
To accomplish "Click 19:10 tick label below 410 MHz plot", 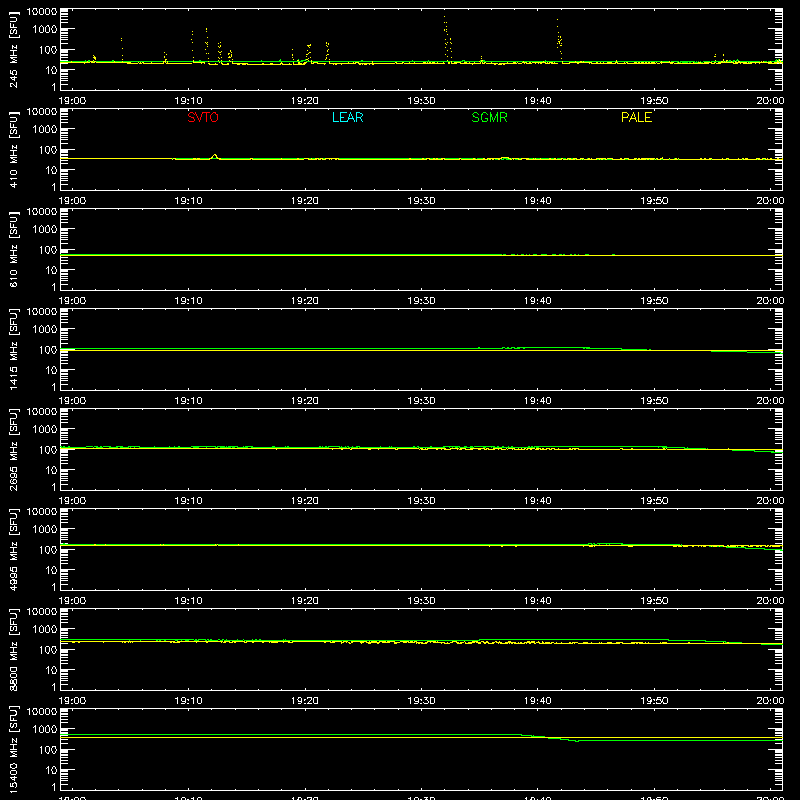I will click(189, 201).
